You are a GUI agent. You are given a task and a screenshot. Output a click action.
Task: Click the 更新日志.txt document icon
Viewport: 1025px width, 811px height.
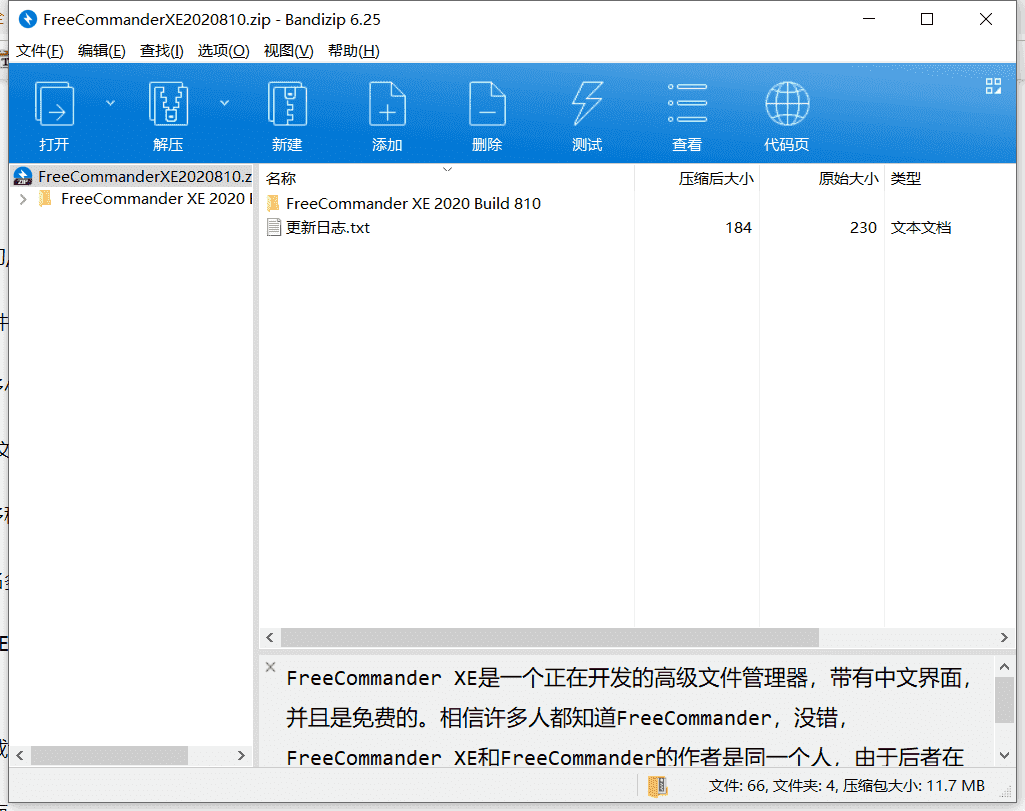(274, 227)
